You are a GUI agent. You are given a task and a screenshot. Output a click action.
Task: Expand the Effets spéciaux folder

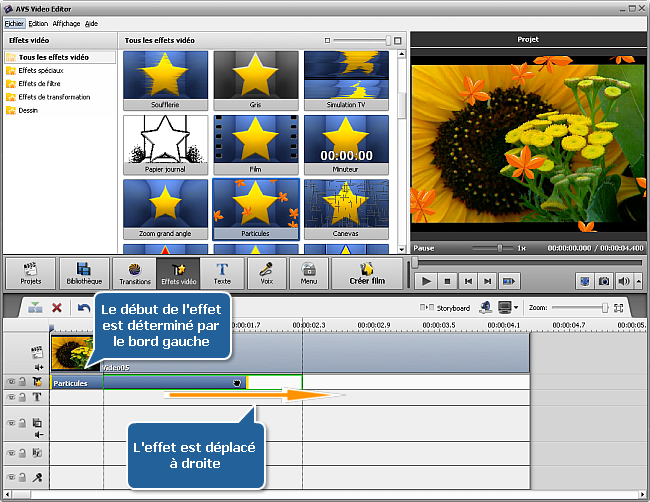39,71
